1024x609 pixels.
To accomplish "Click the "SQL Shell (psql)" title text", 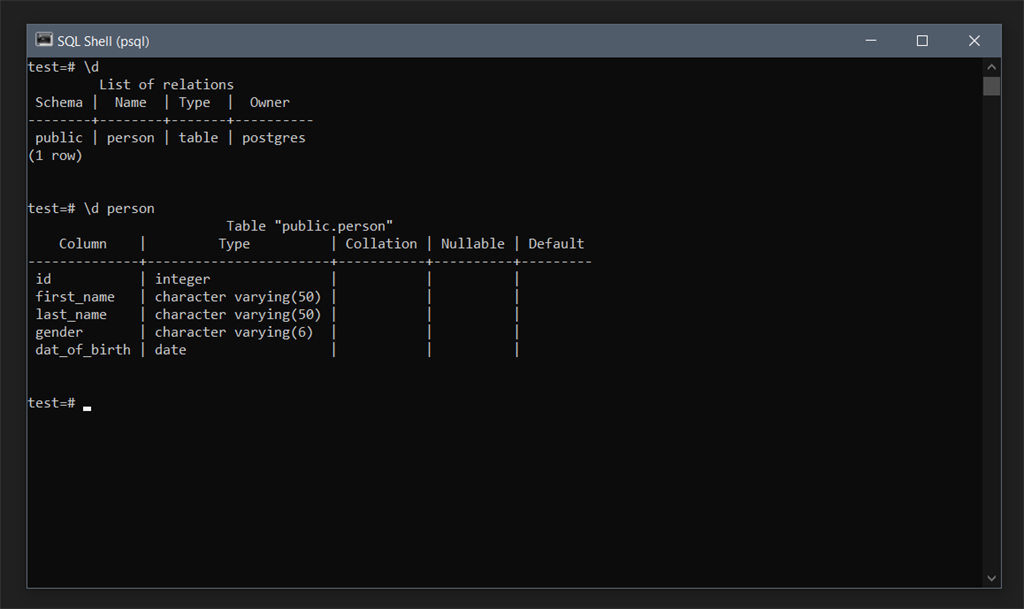I will pos(103,41).
